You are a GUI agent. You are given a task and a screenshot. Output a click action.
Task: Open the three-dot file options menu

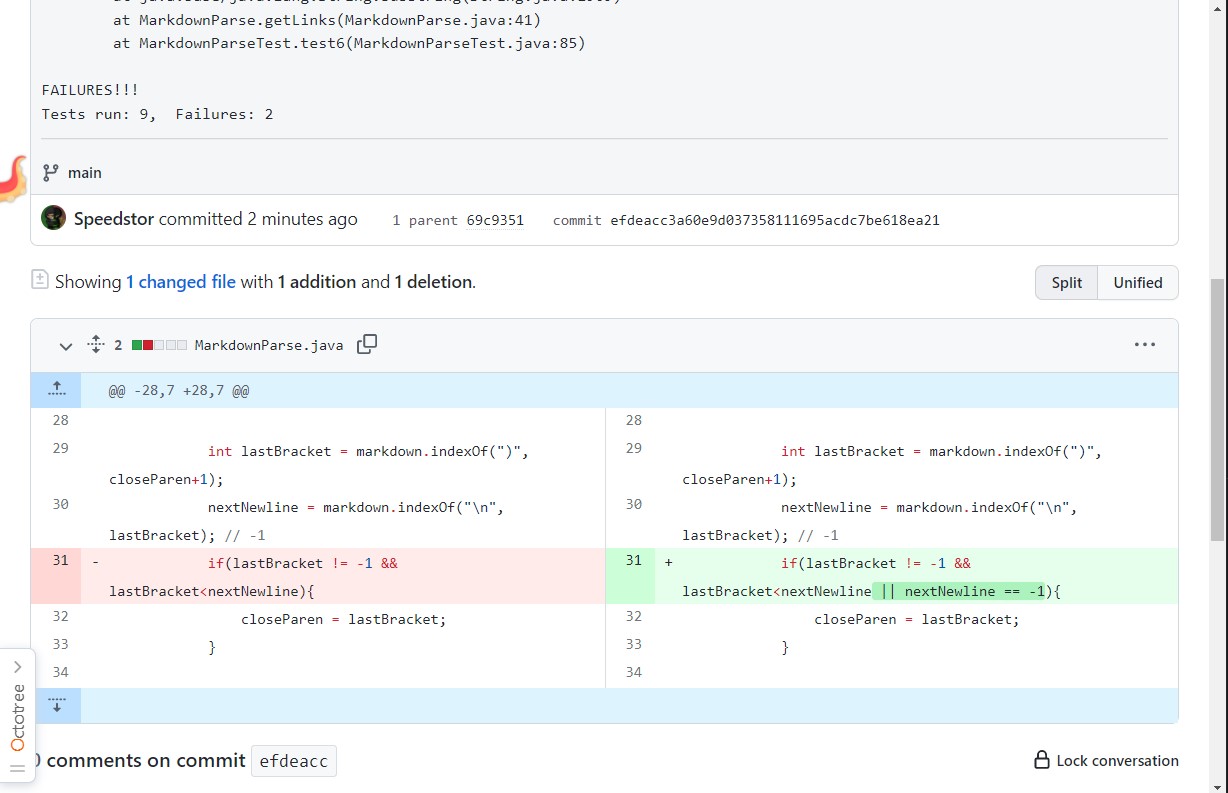coord(1145,345)
